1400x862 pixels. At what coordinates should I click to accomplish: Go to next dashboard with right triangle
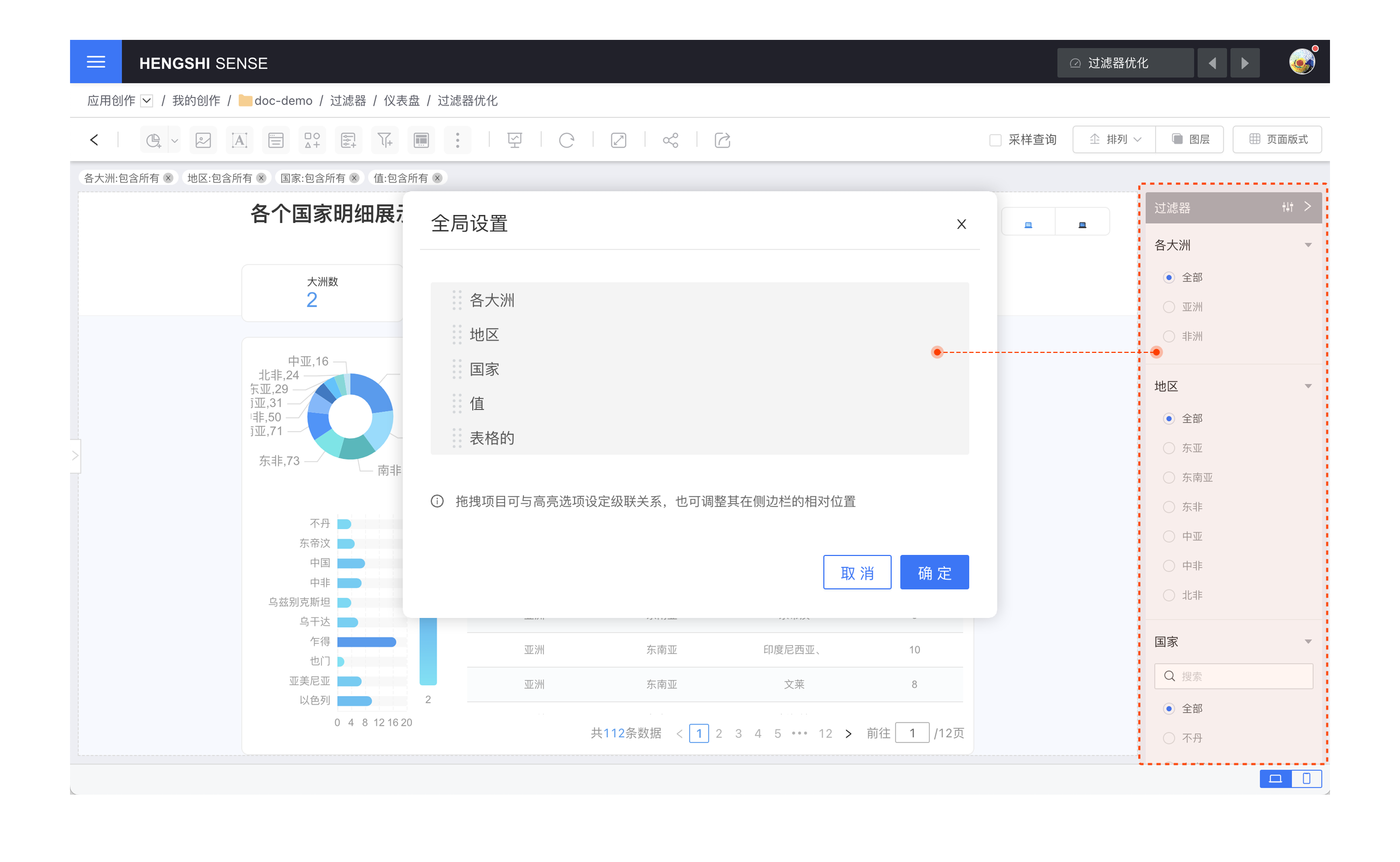[x=1245, y=62]
